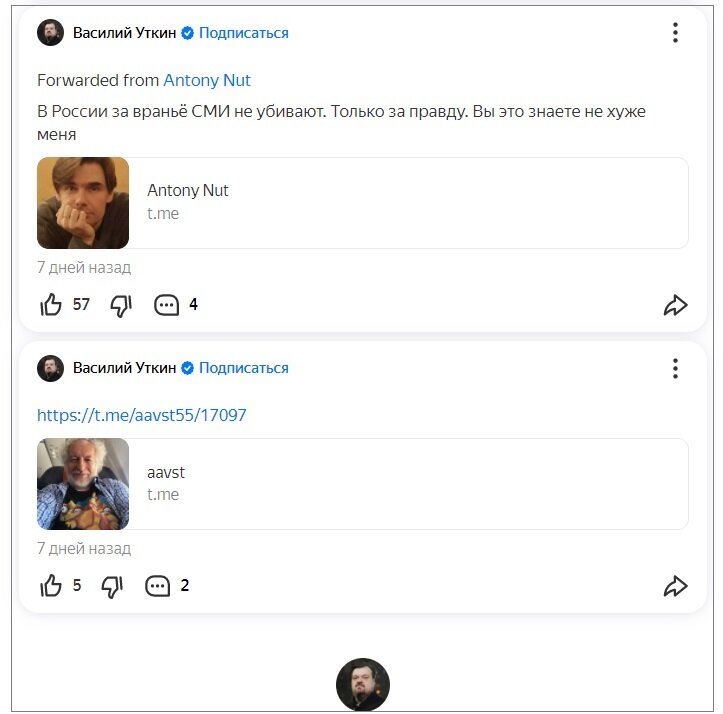Click the round profile avatar at the bottom

click(x=362, y=685)
